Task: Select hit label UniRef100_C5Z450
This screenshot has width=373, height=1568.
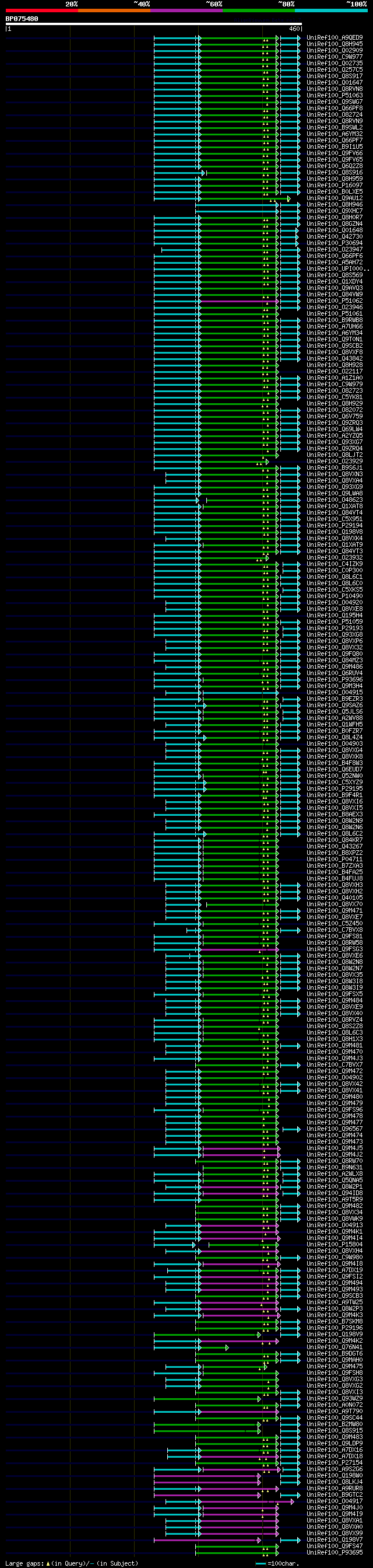Action: (335, 924)
